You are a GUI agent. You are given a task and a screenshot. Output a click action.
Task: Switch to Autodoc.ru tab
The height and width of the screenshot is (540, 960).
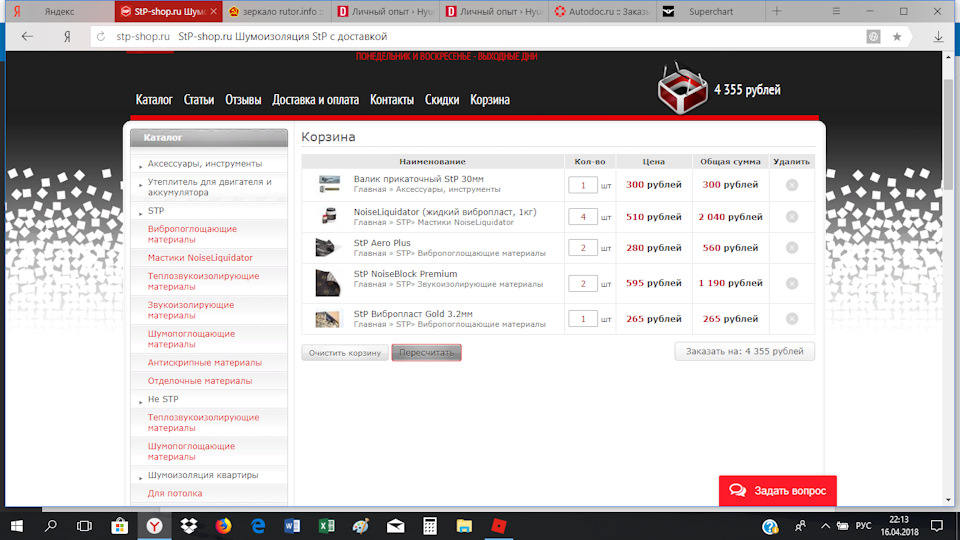point(602,12)
